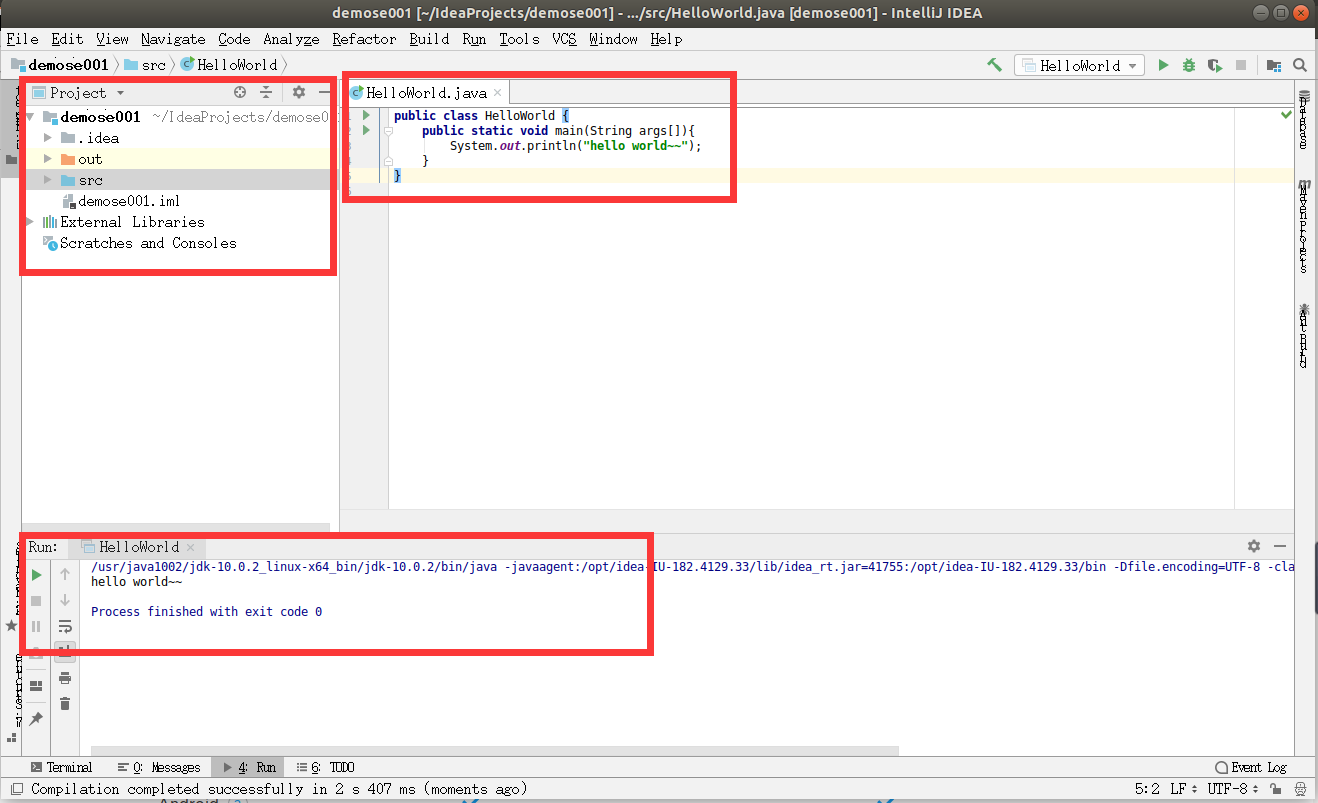Hide the Project panel with minus icon

point(324,92)
